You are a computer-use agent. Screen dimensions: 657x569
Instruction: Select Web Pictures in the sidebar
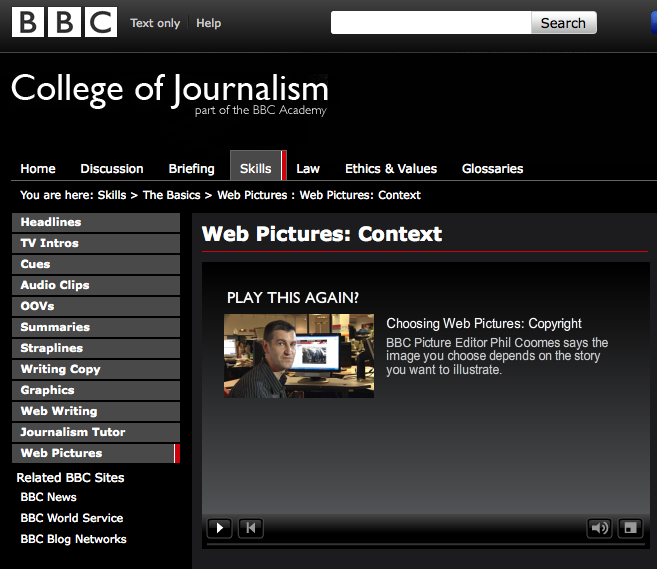(x=96, y=453)
